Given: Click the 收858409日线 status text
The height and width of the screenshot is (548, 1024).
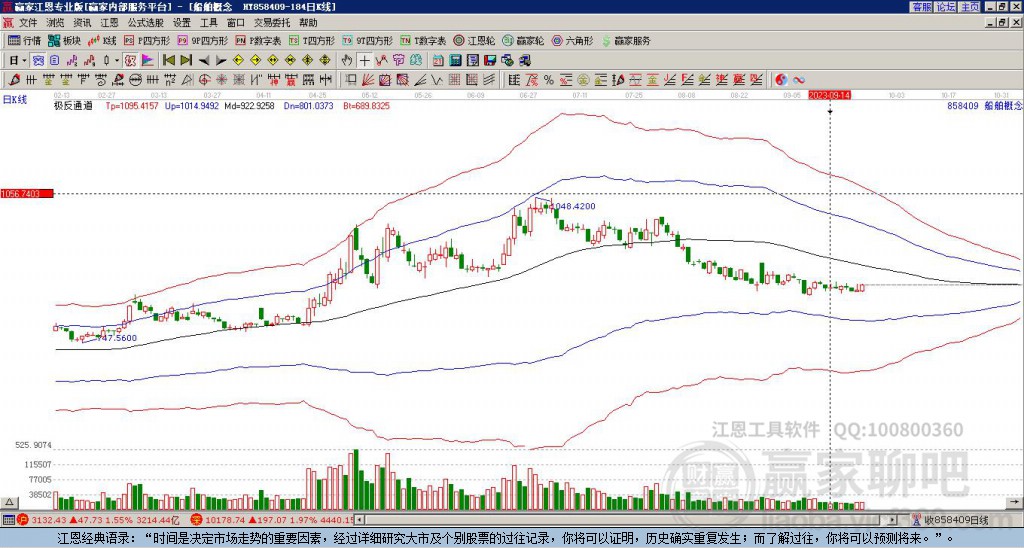Looking at the screenshot, I should [956, 521].
